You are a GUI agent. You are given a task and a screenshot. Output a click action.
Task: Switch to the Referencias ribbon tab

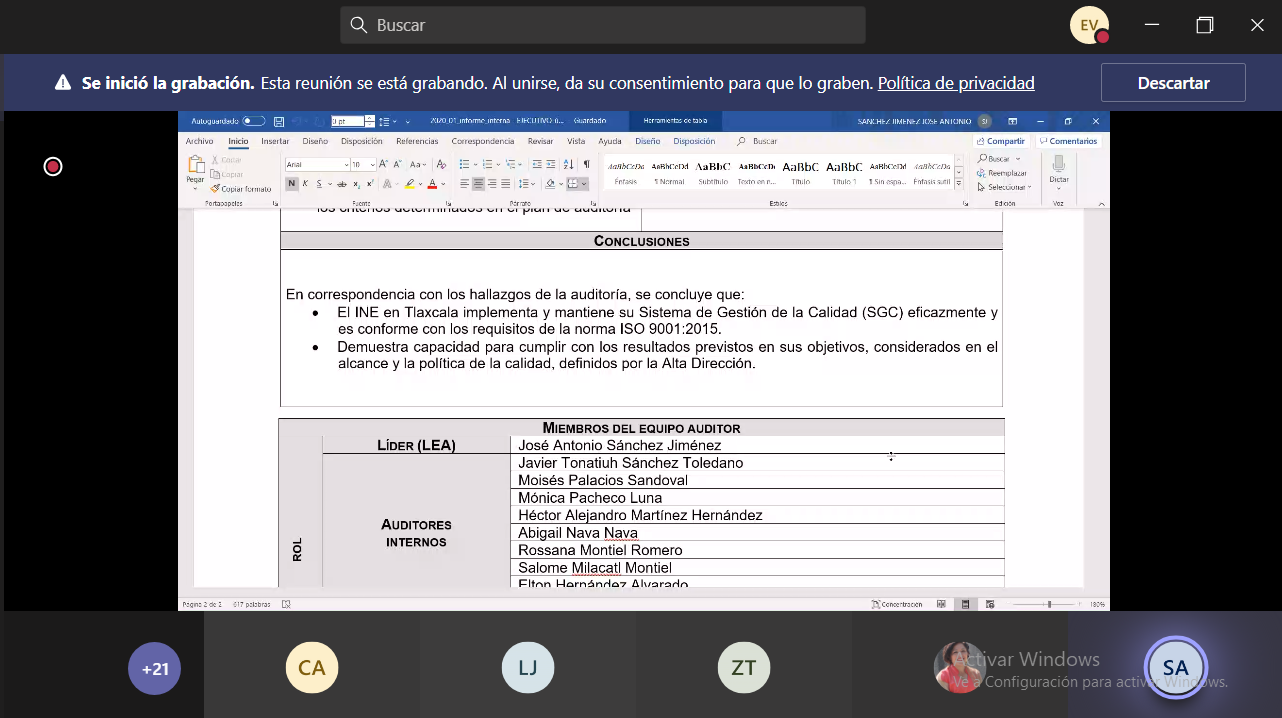pos(417,141)
